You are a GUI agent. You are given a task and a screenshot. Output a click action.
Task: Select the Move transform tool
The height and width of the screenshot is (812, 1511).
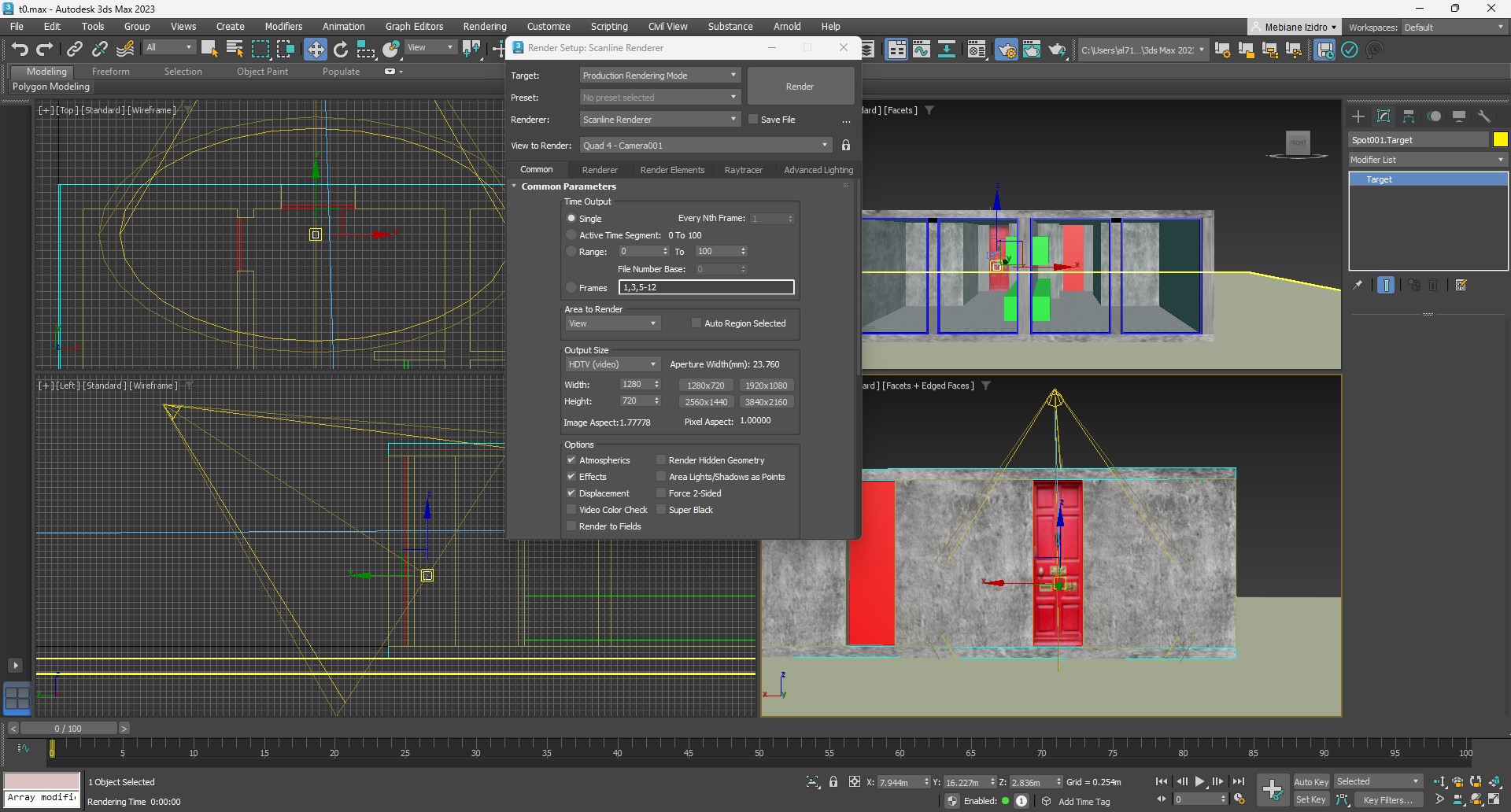click(315, 50)
